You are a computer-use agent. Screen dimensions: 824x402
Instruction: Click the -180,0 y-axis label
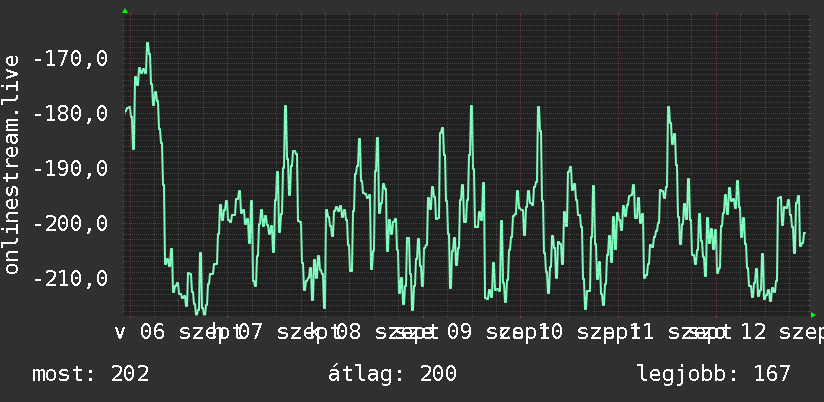70,114
